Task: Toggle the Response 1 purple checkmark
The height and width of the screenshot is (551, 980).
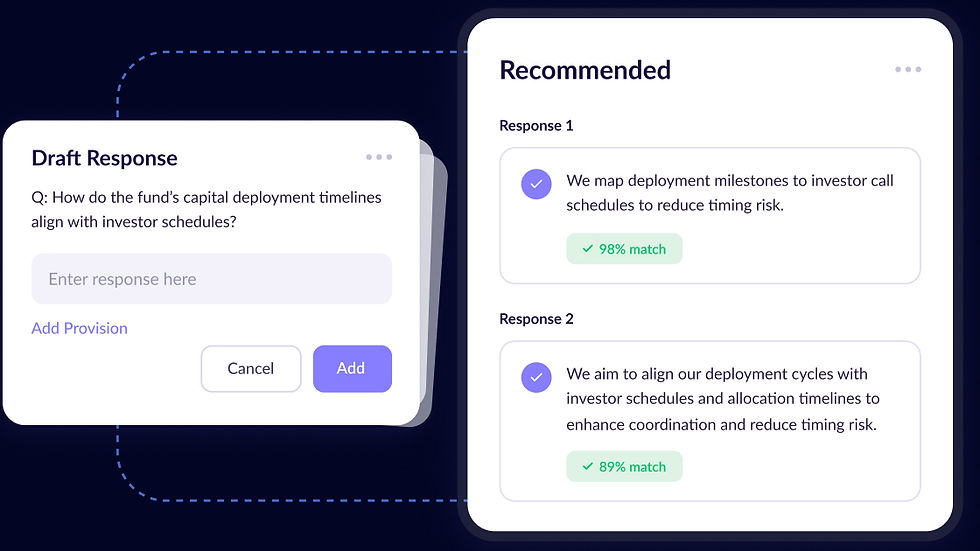Action: tap(536, 184)
